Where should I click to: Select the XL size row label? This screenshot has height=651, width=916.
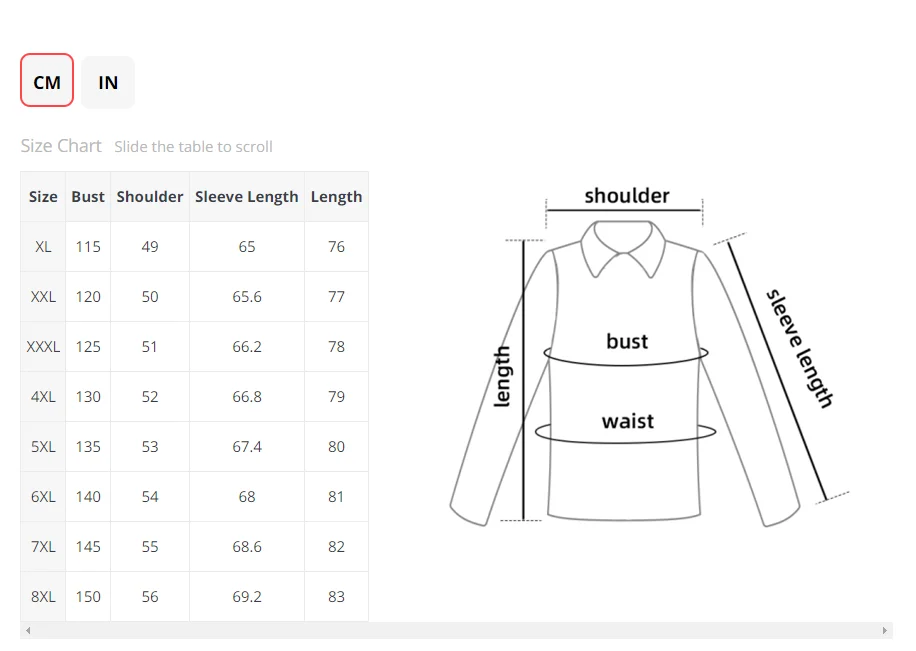click(x=43, y=247)
